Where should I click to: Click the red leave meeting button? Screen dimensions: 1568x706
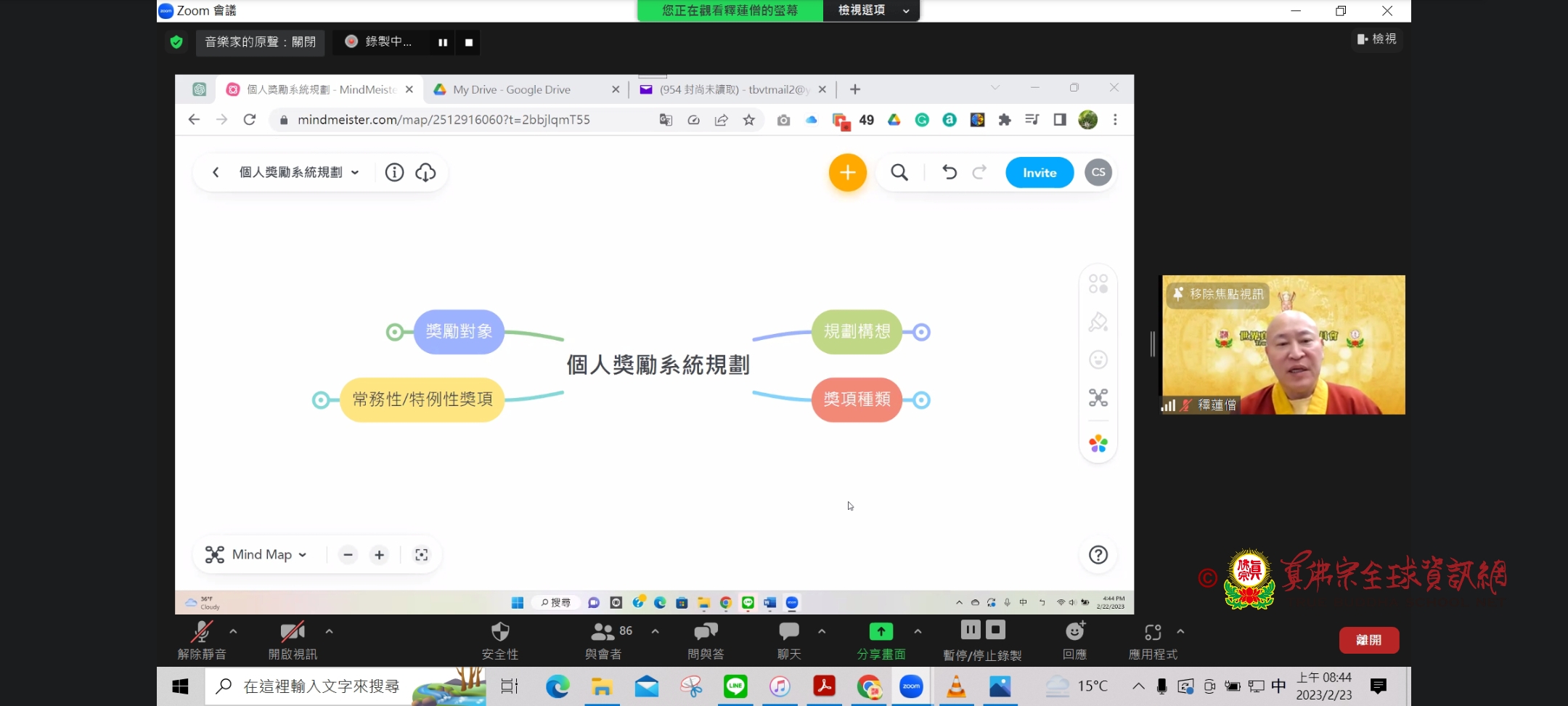pos(1368,640)
